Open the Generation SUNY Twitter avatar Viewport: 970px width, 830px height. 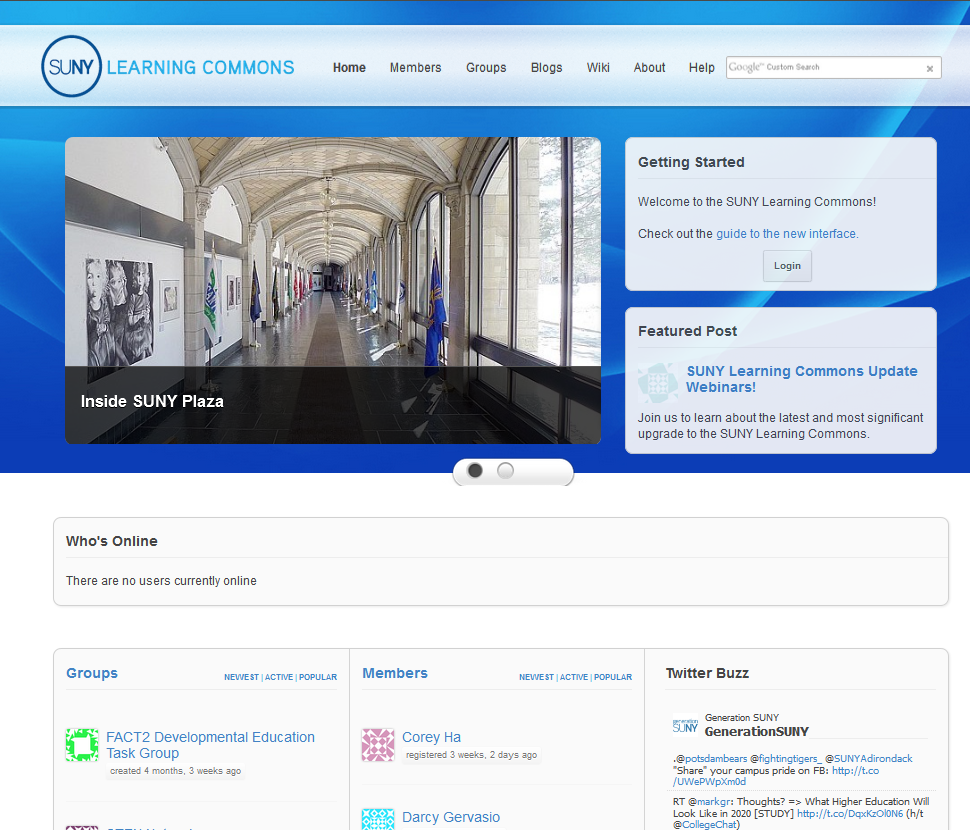click(685, 725)
